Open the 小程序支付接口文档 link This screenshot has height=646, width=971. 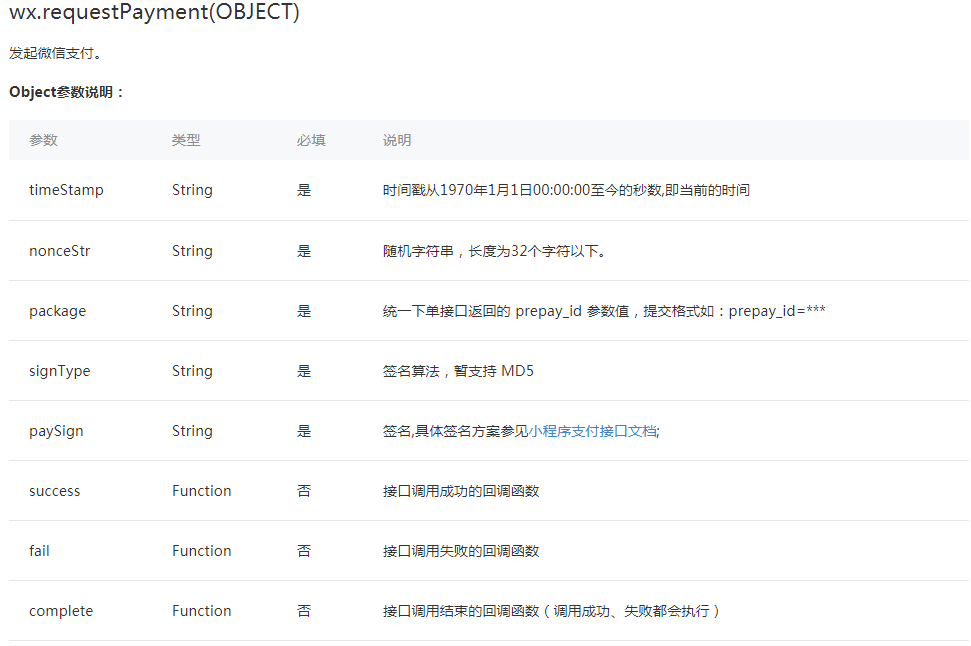point(593,431)
